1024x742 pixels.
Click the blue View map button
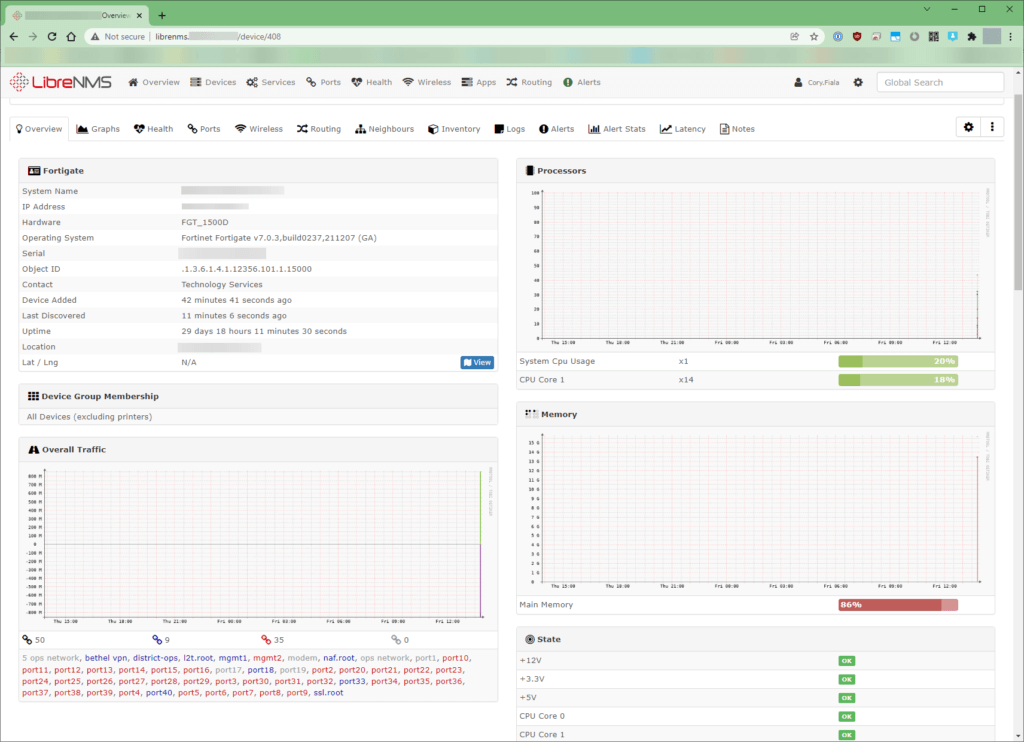pos(477,363)
